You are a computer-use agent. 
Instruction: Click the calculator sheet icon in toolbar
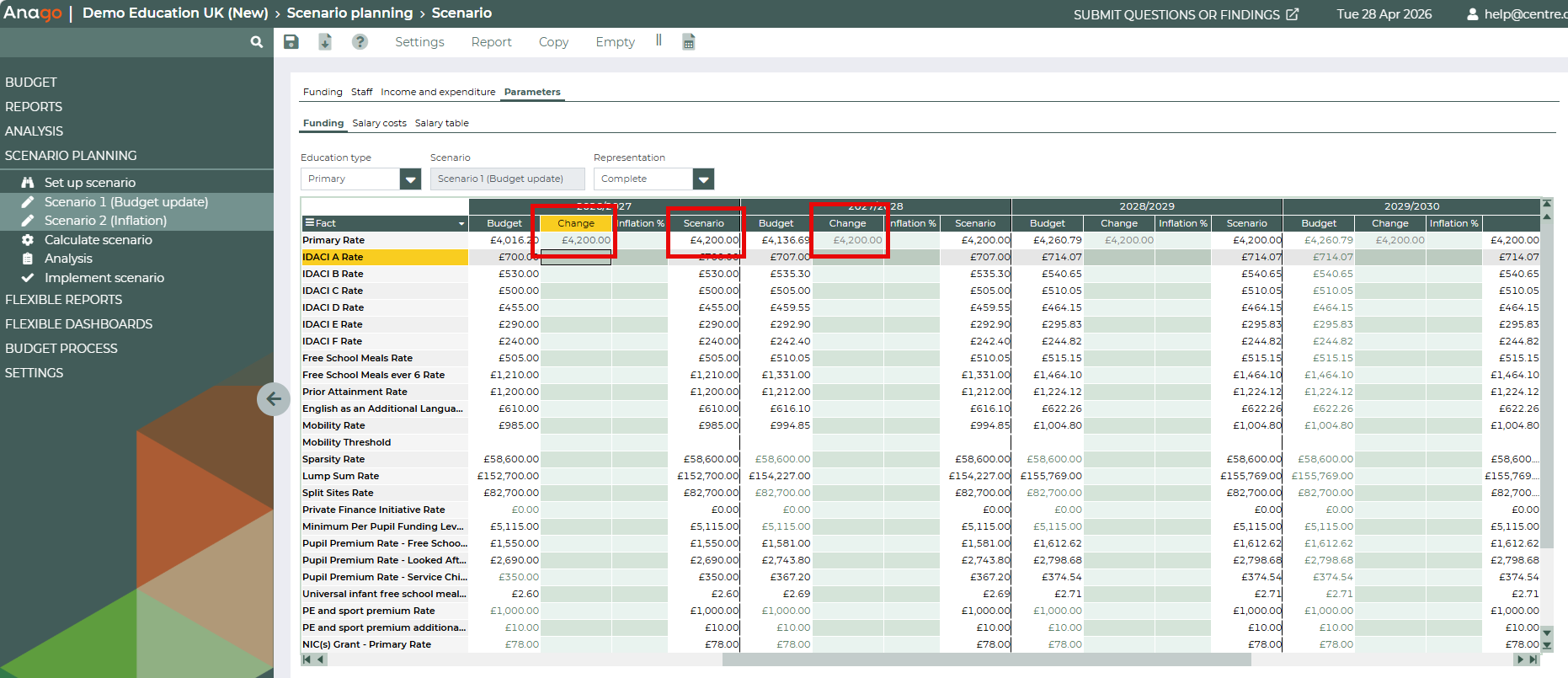(689, 42)
